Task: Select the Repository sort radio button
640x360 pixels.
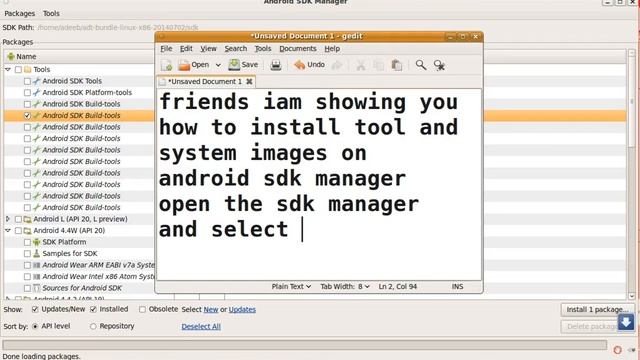Action: (93, 326)
